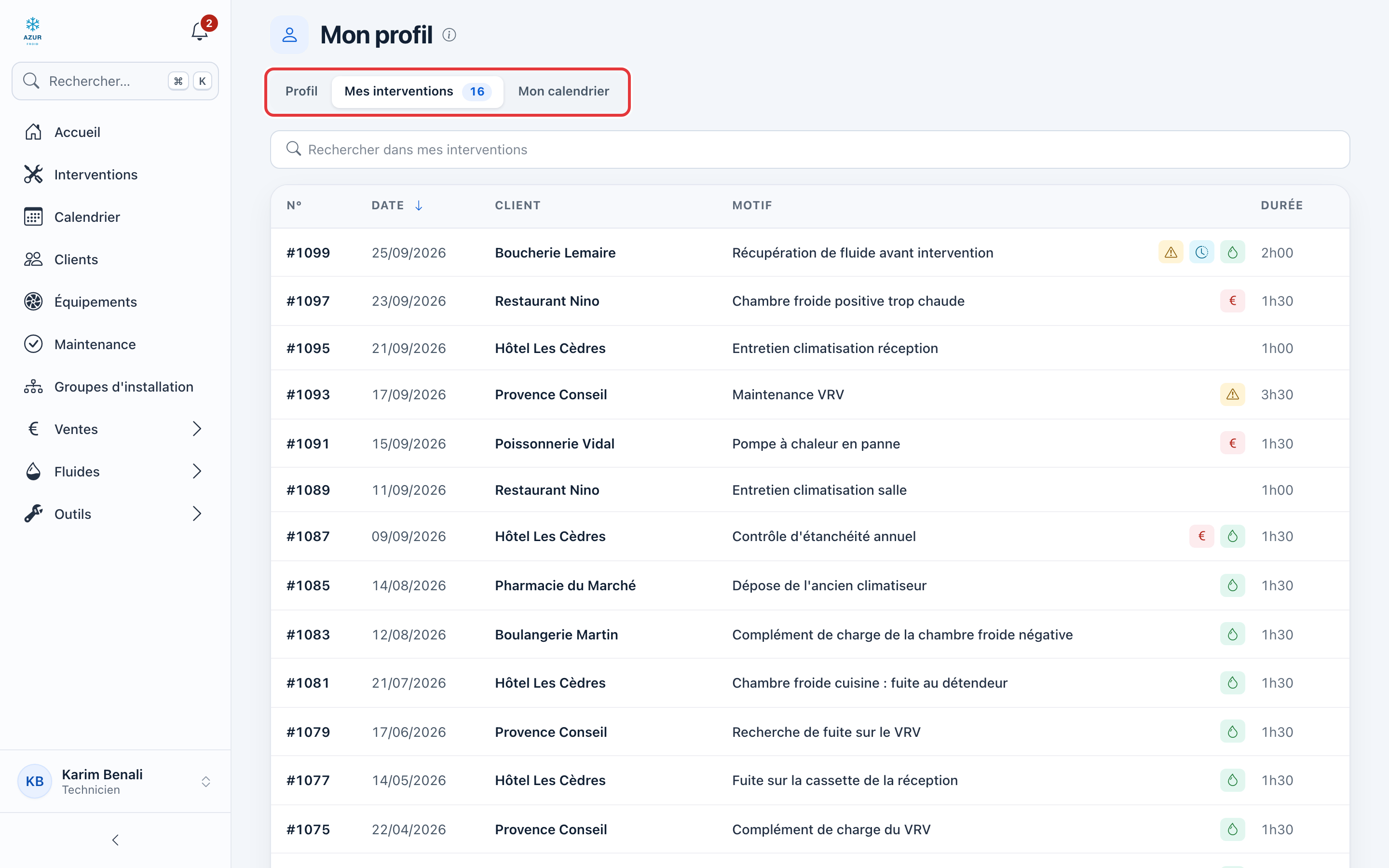
Task: Go to Accueil in the sidebar
Action: point(115,132)
